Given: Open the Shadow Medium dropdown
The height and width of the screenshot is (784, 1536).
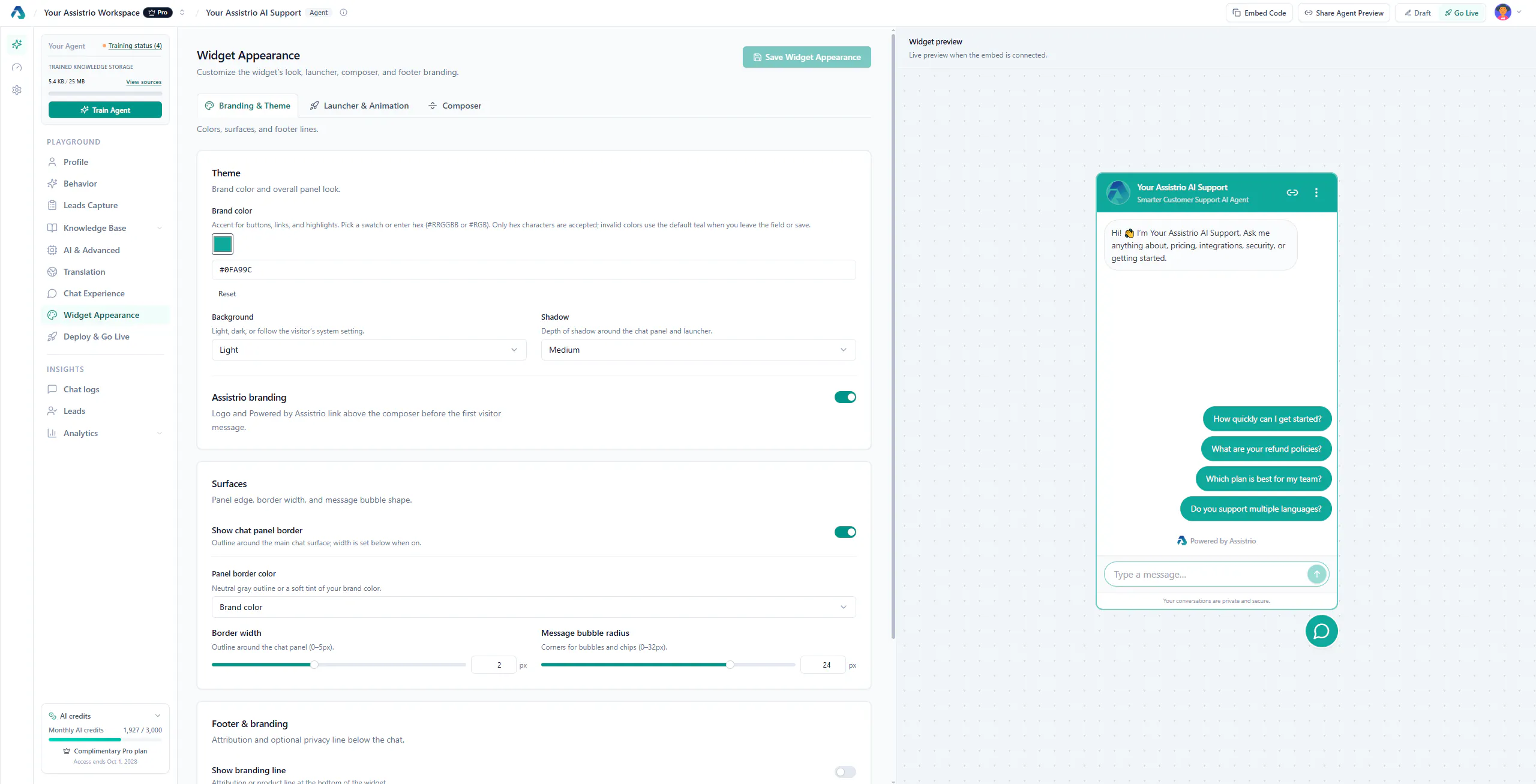Looking at the screenshot, I should (x=698, y=350).
